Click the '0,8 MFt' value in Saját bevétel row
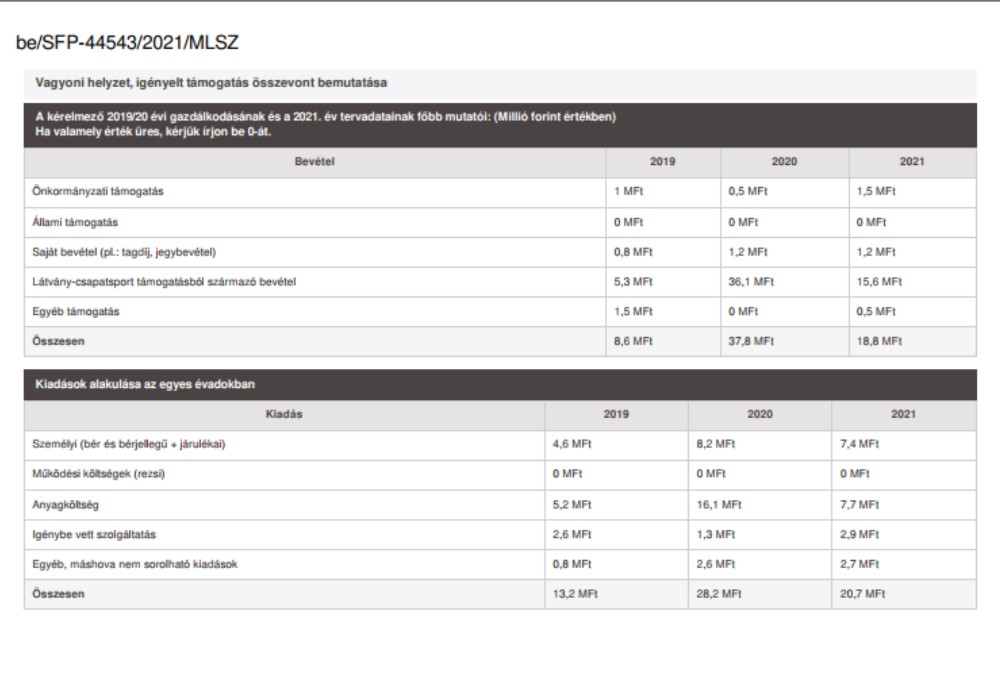Image resolution: width=1000 pixels, height=679 pixels. point(633,252)
